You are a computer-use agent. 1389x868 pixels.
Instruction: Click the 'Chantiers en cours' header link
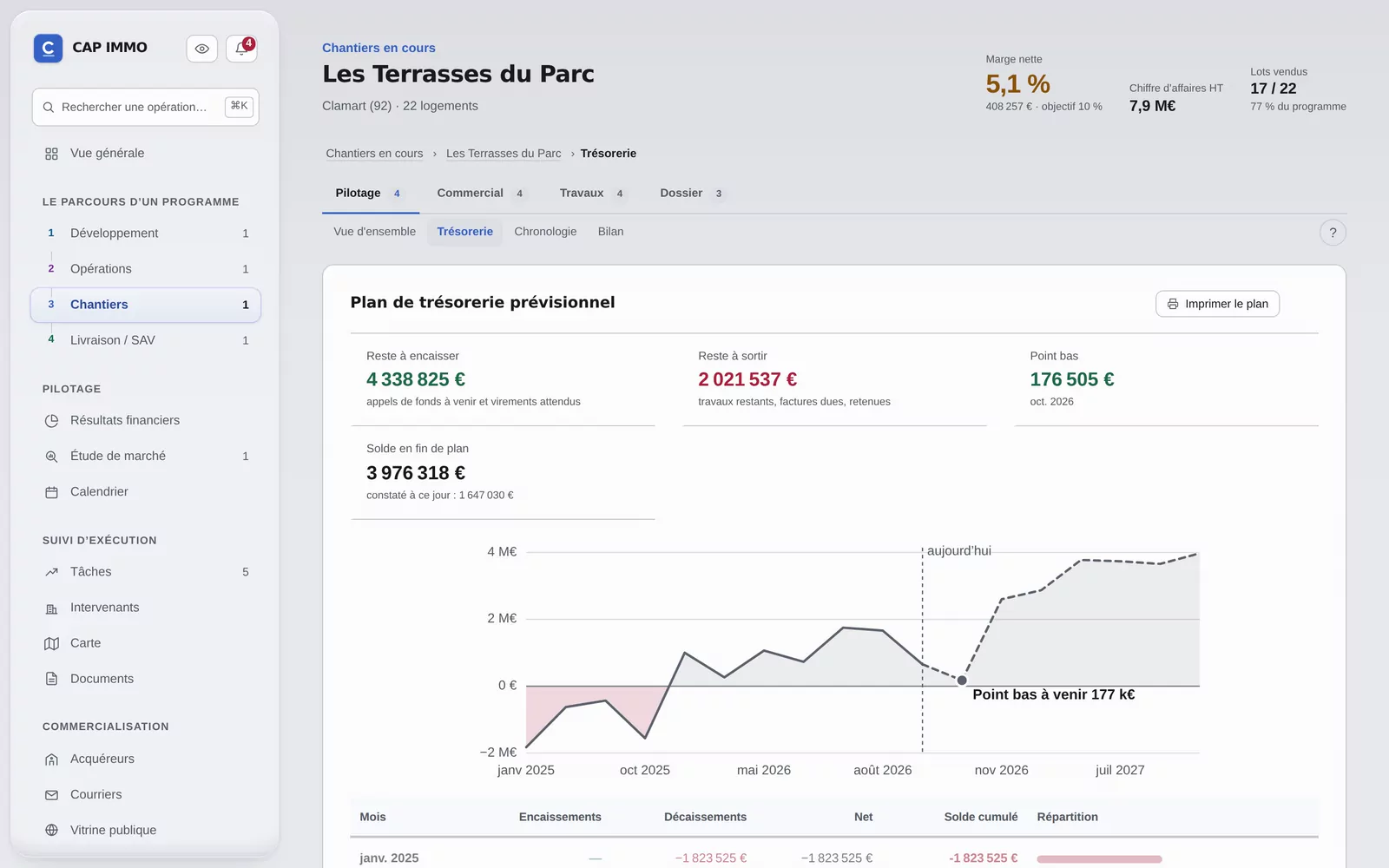(x=379, y=48)
